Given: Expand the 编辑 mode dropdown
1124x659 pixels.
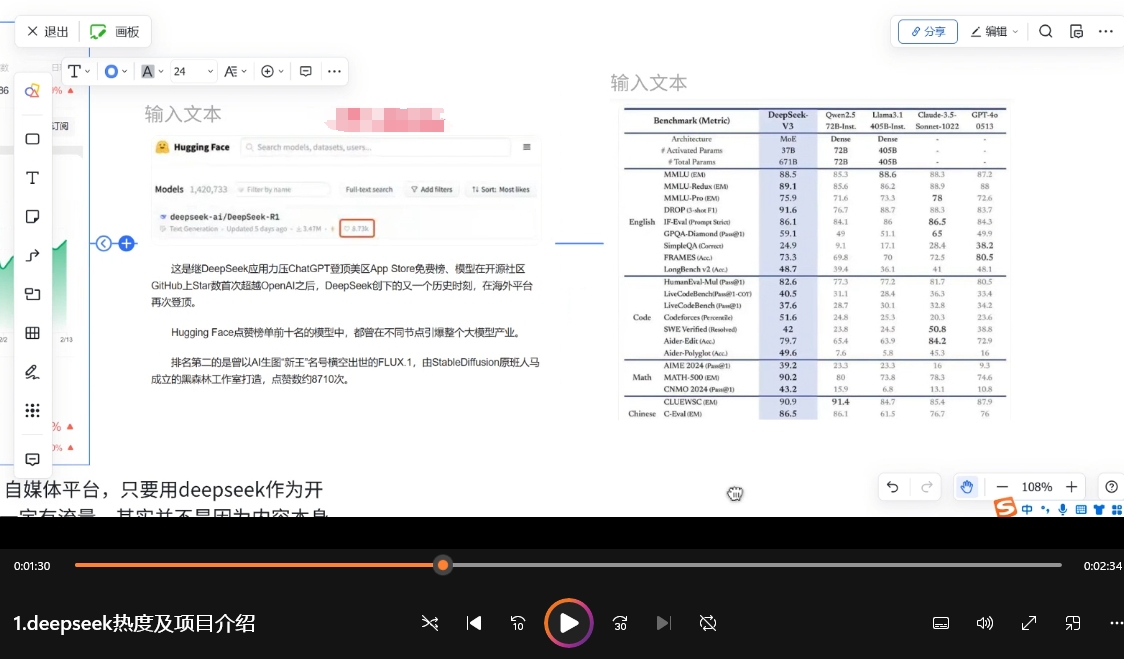Looking at the screenshot, I should (x=994, y=32).
